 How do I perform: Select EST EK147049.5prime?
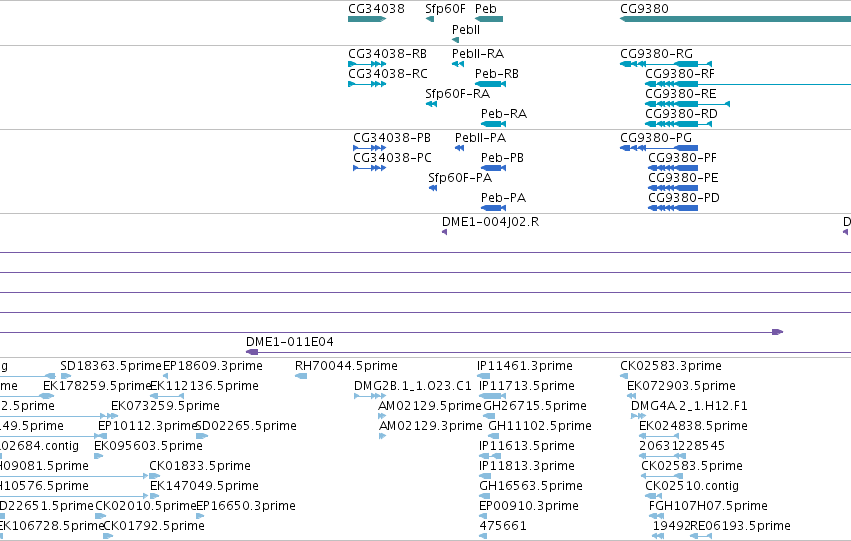(155, 497)
